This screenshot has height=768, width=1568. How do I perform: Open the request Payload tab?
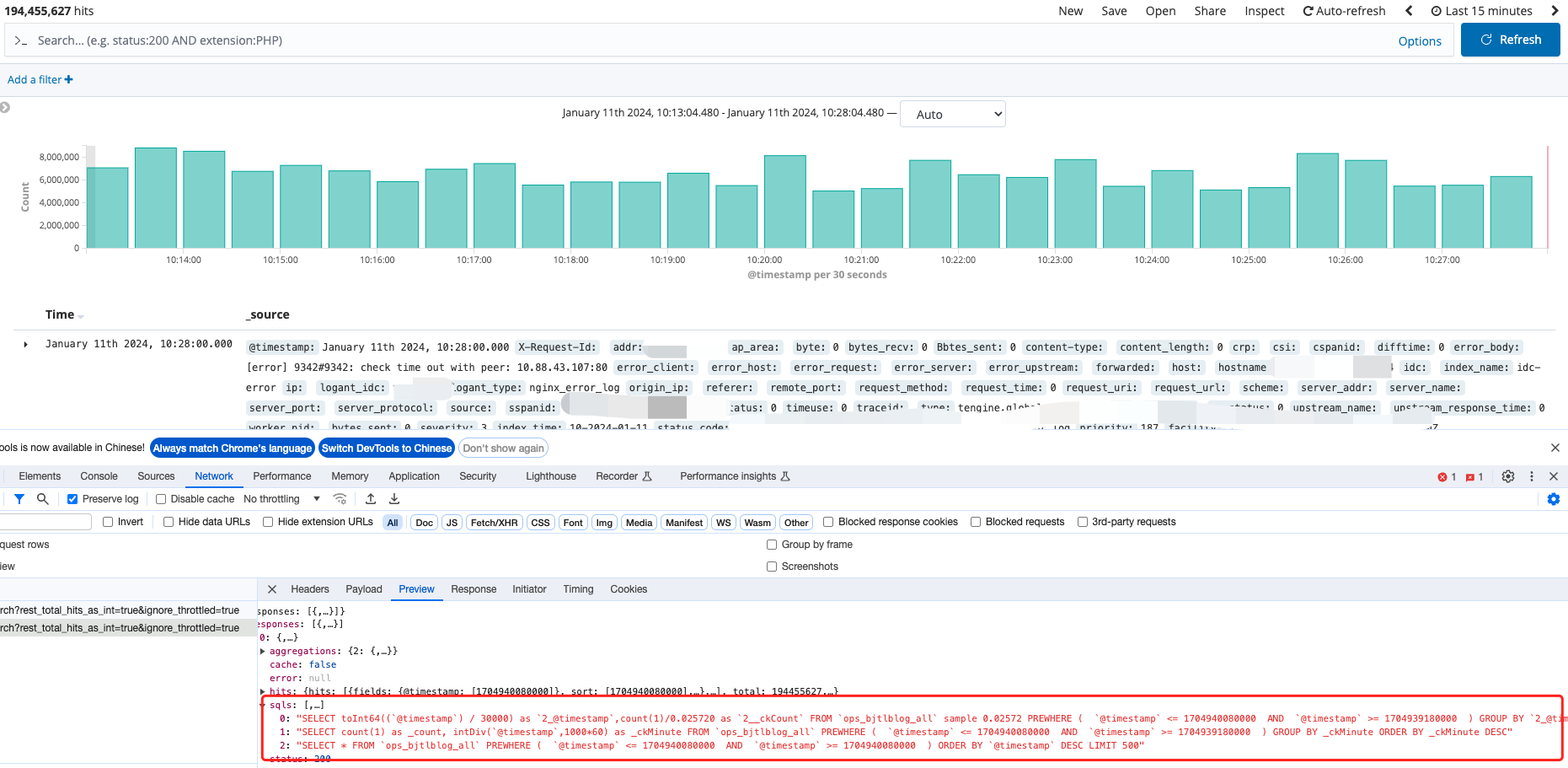coord(364,589)
